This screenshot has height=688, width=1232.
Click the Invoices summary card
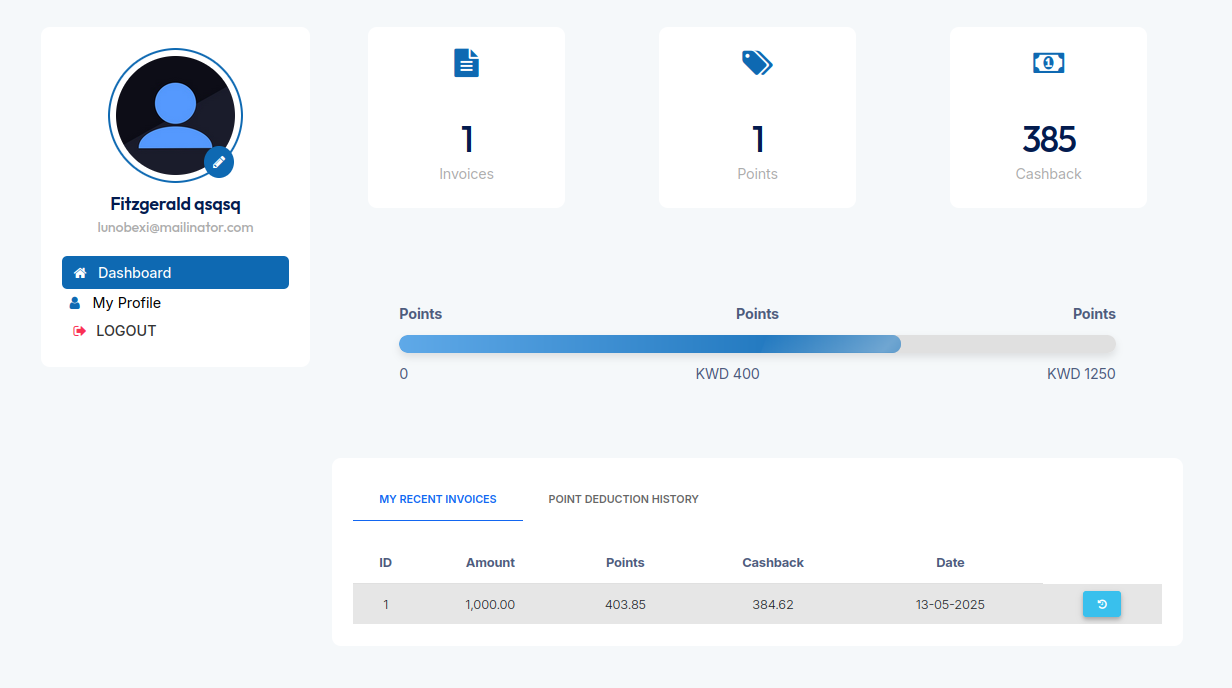pyautogui.click(x=466, y=117)
